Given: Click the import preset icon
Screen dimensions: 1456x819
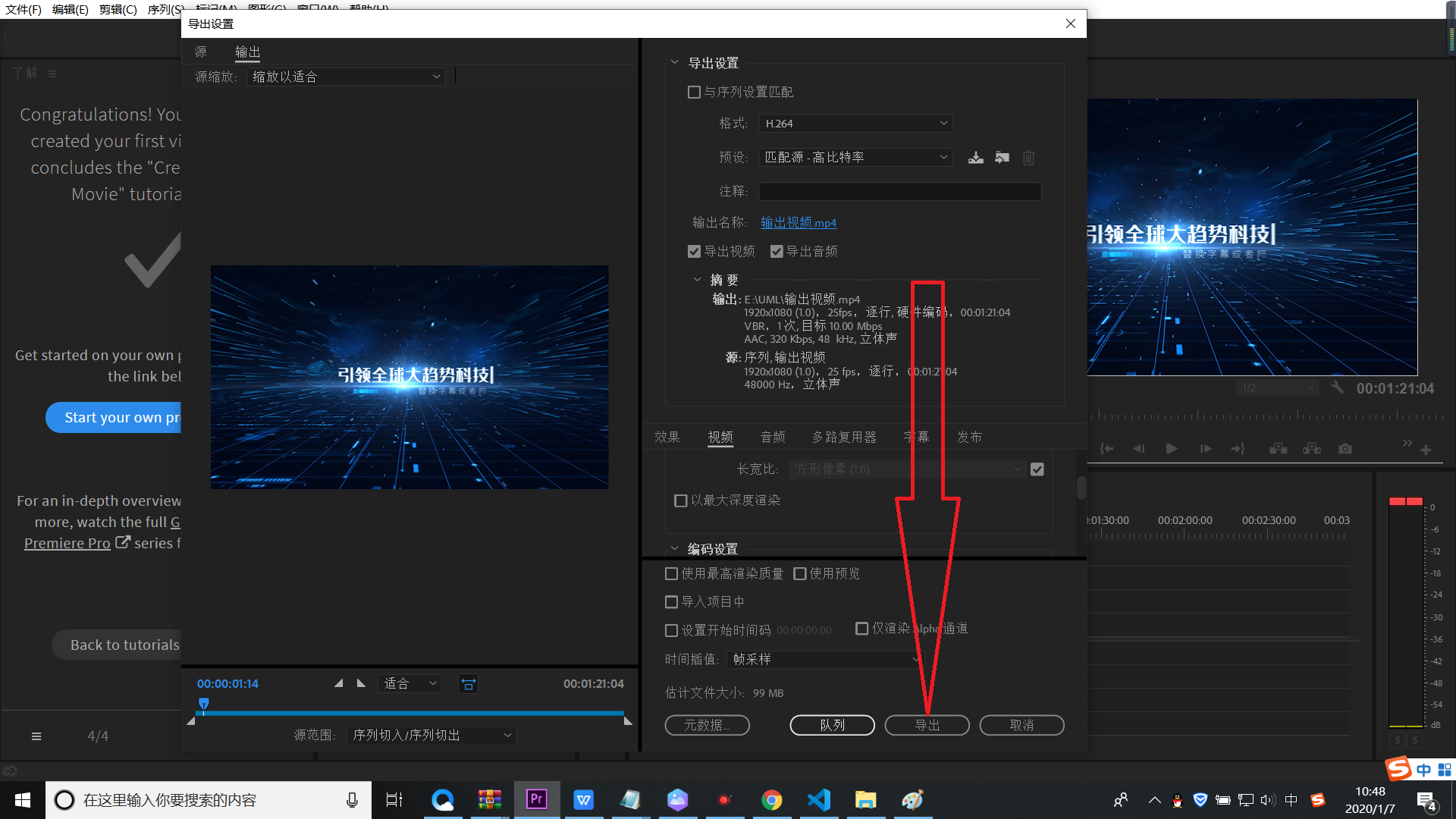Looking at the screenshot, I should pos(1003,158).
